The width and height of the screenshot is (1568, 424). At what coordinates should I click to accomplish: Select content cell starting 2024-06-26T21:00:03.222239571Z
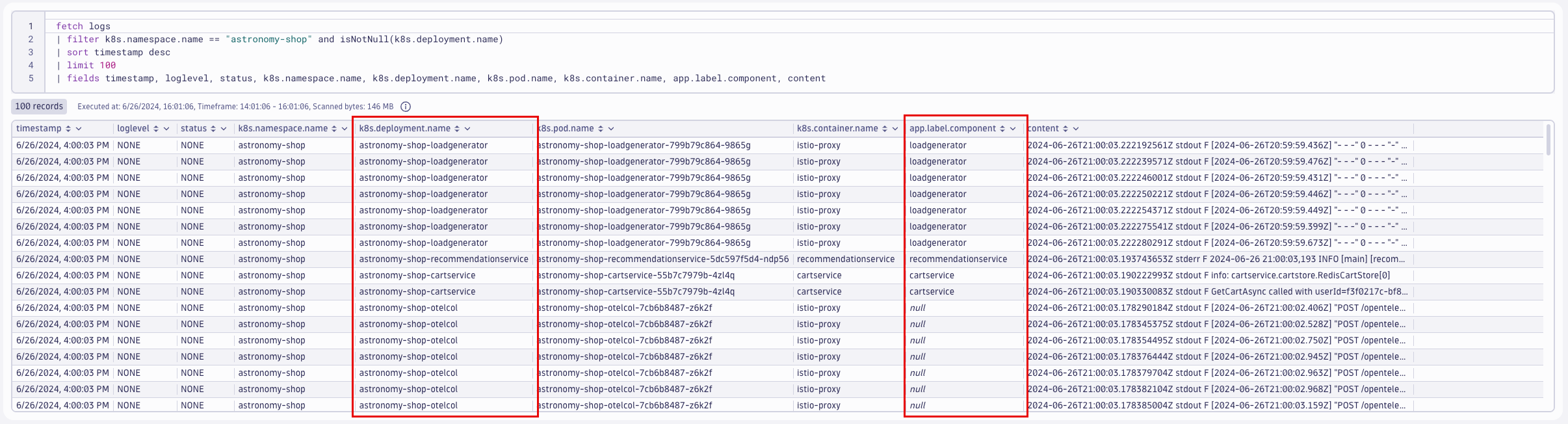1217,161
